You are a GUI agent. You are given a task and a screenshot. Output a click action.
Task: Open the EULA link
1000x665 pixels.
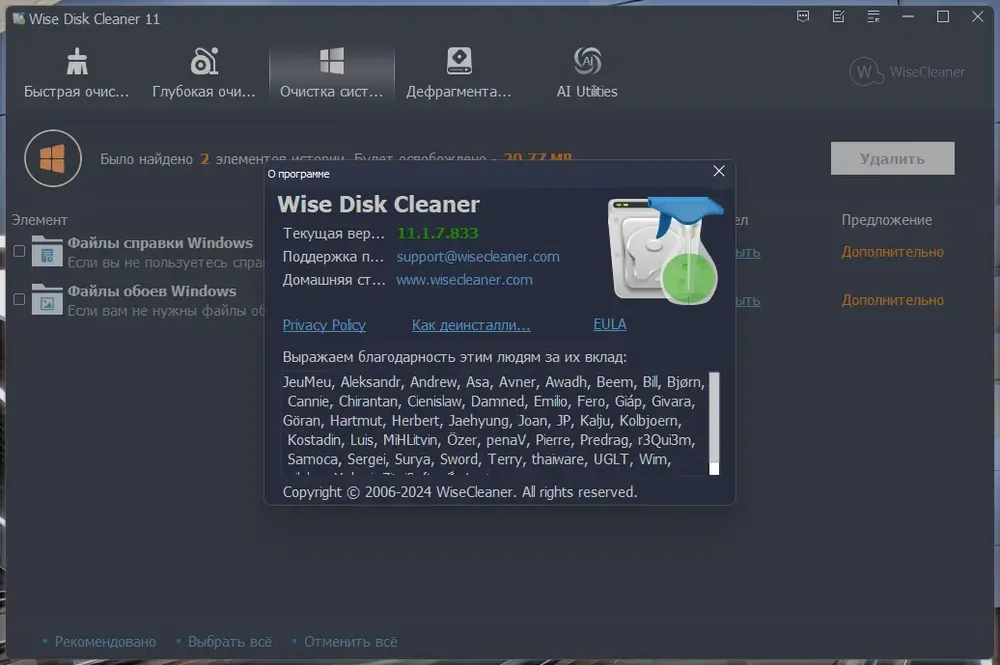609,325
